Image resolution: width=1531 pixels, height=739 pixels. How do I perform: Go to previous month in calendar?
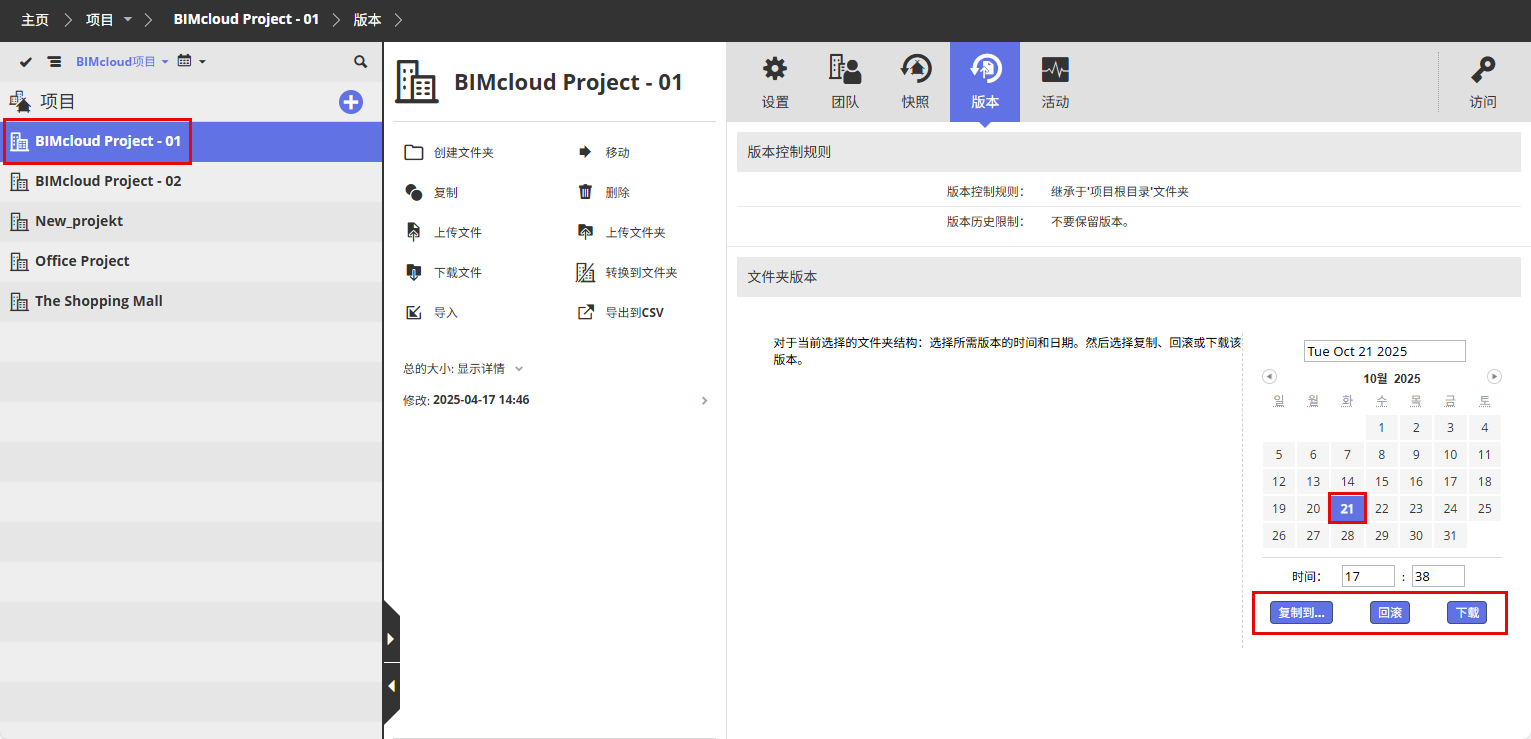click(x=1269, y=377)
